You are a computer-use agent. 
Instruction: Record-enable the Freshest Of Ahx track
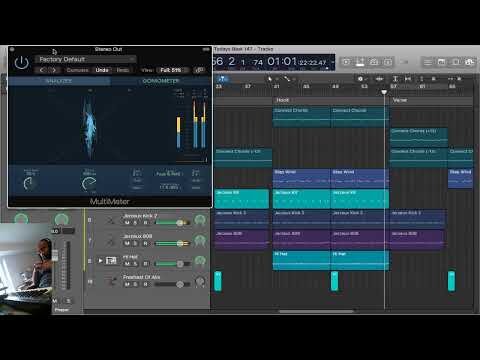[145, 284]
